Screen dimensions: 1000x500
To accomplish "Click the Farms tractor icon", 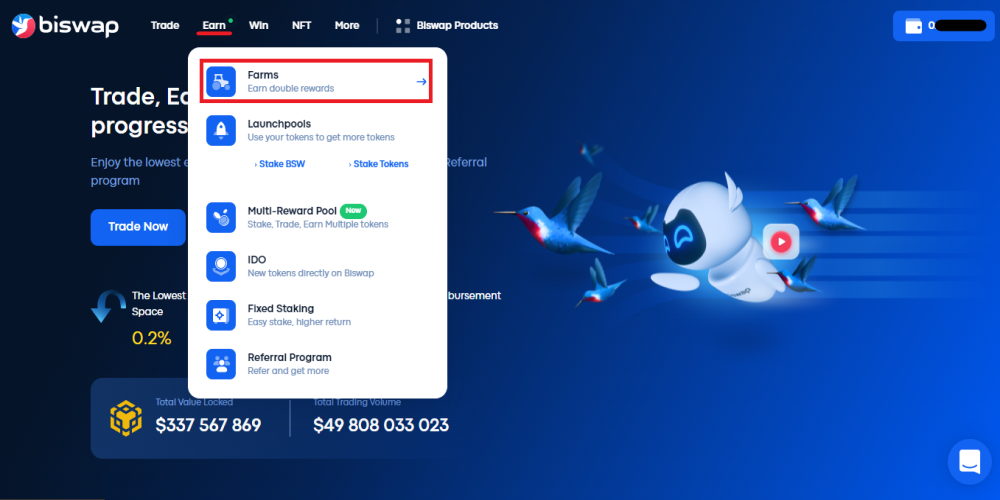I will point(221,82).
